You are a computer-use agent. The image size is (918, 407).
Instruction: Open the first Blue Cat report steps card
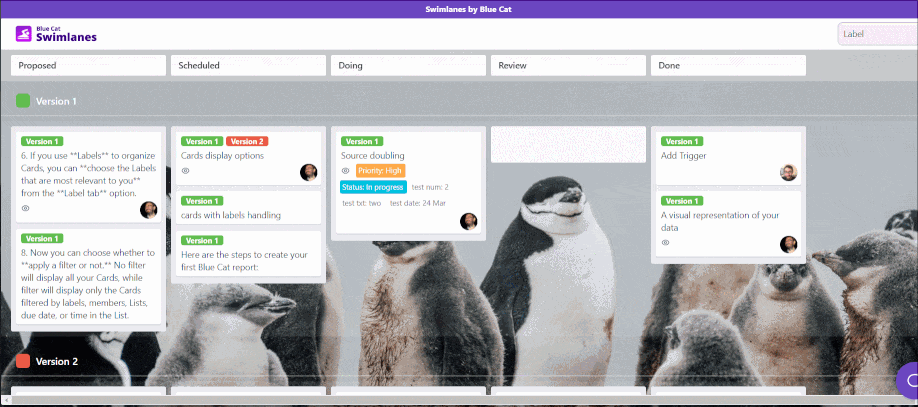[248, 254]
